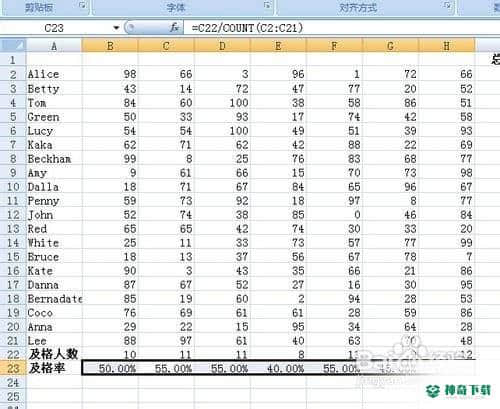500x409 pixels.
Task: Select column D header
Action: [222, 46]
